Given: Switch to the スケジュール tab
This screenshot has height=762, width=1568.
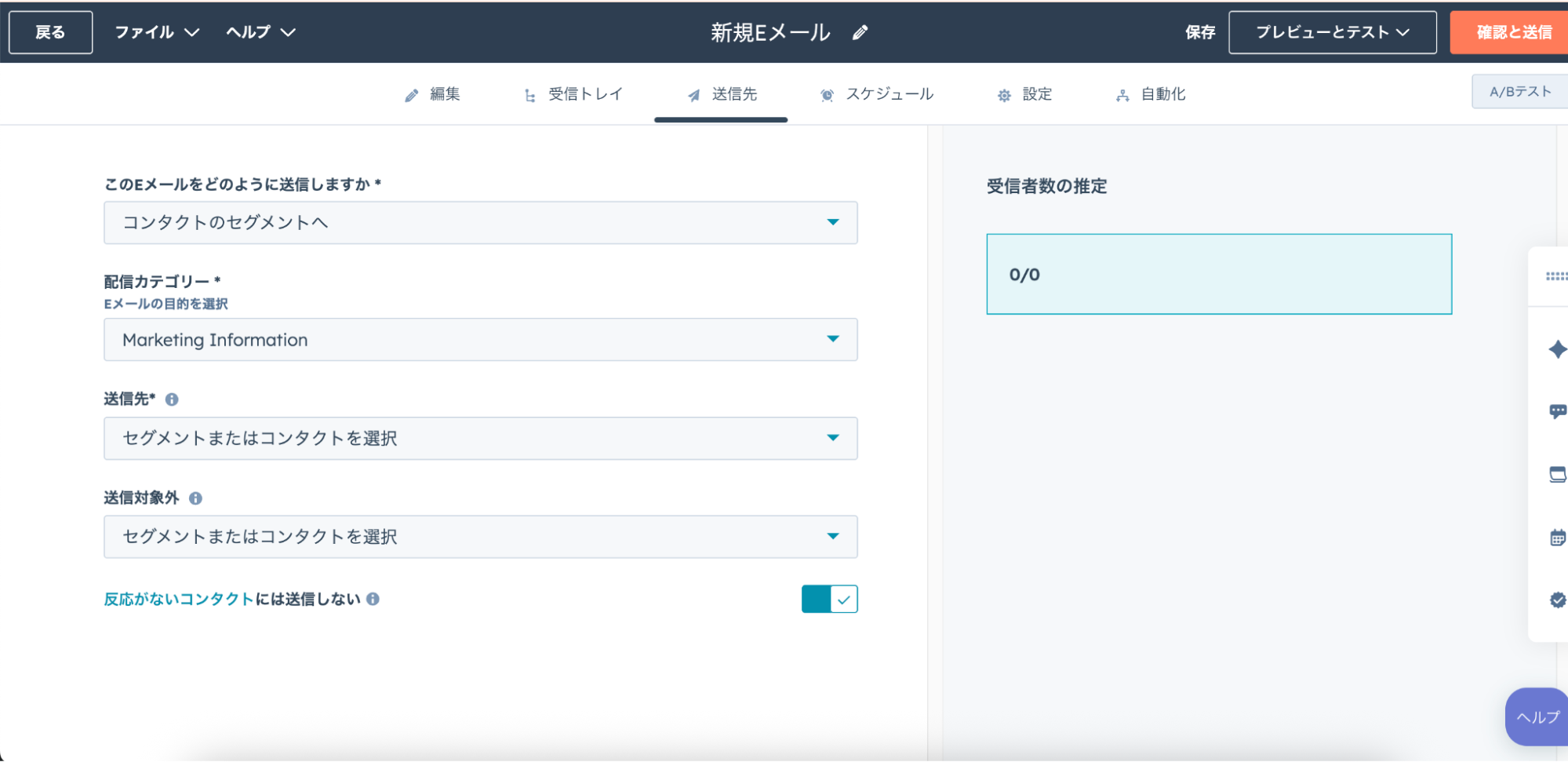Looking at the screenshot, I should [877, 94].
